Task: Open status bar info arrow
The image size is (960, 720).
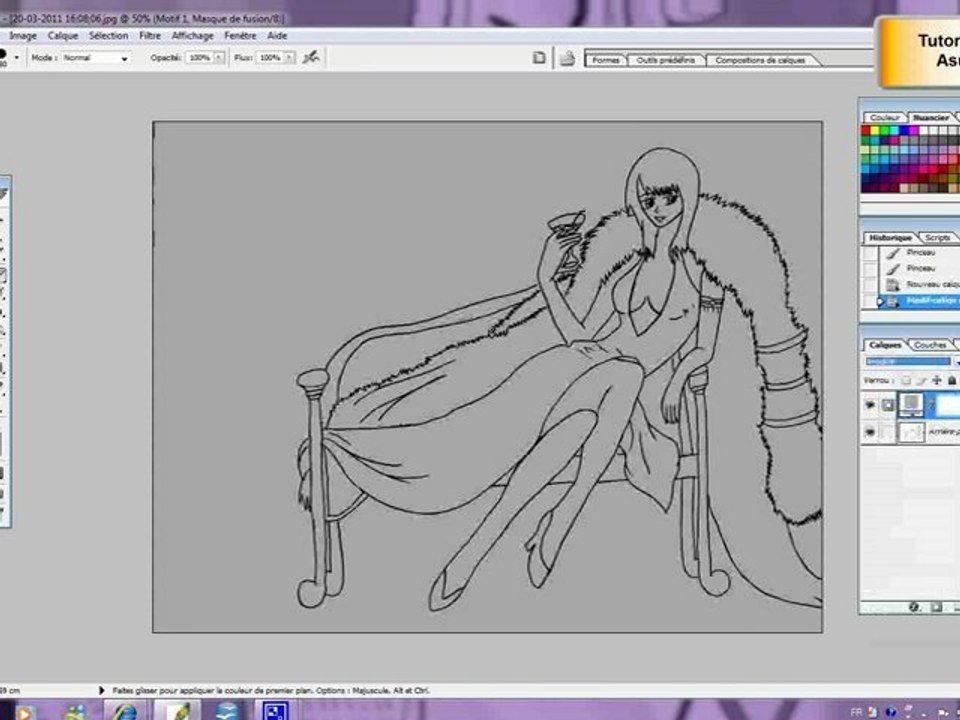Action: [102, 690]
